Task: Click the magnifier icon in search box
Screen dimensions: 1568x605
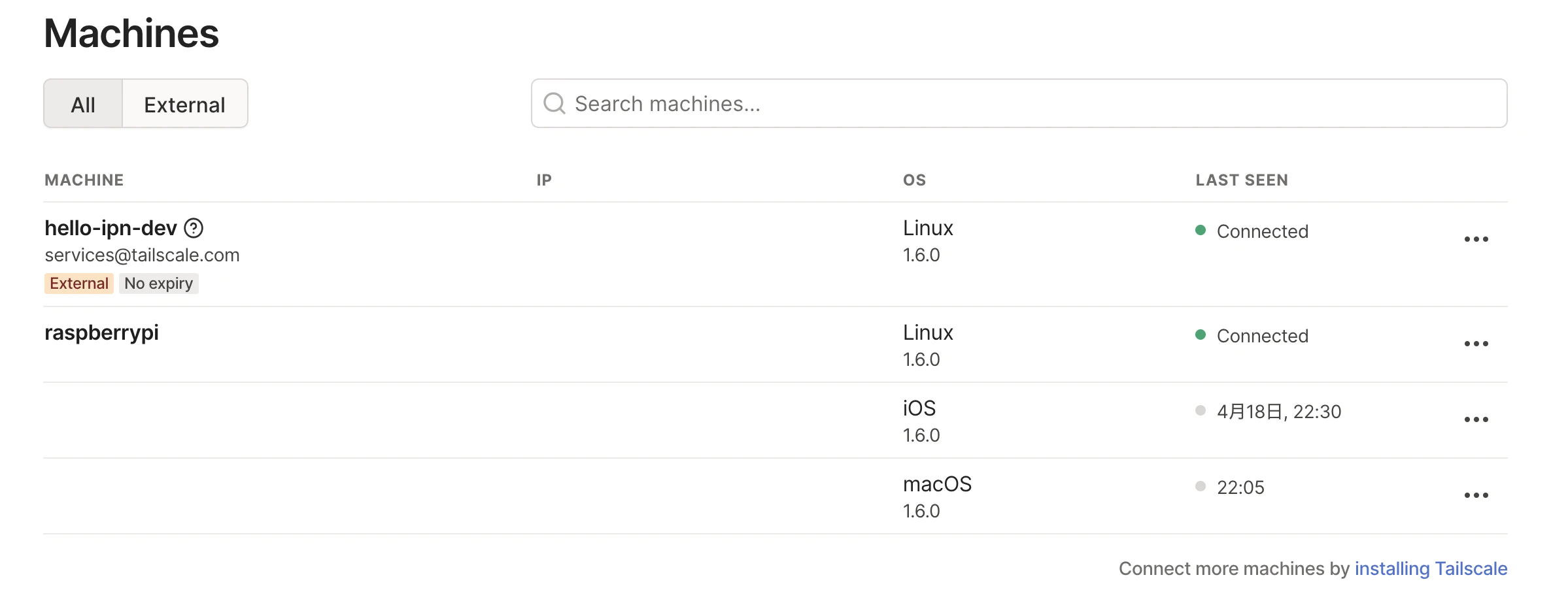Action: tap(554, 103)
